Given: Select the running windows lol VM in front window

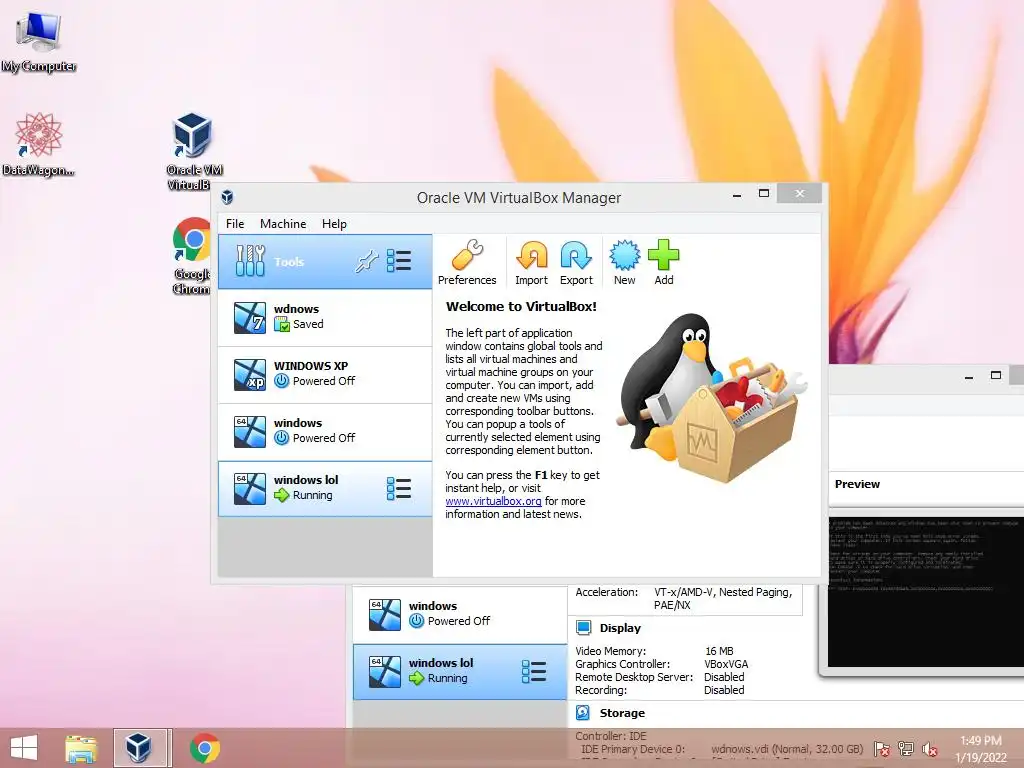Looking at the screenshot, I should pyautogui.click(x=325, y=488).
